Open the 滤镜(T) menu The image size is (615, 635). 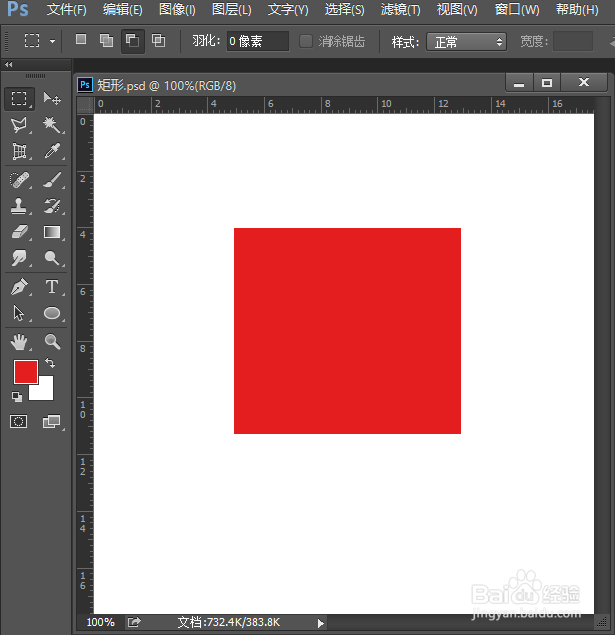pos(401,9)
